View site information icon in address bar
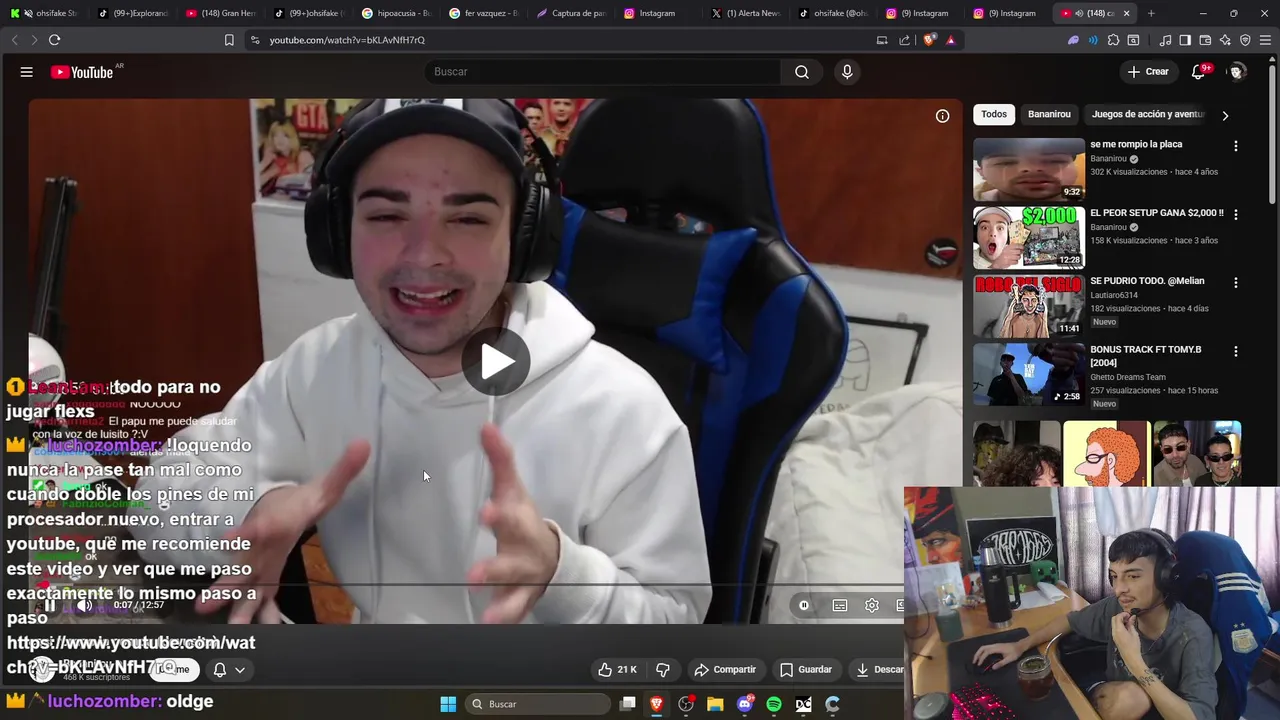Viewport: 1280px width, 720px height. 255,40
